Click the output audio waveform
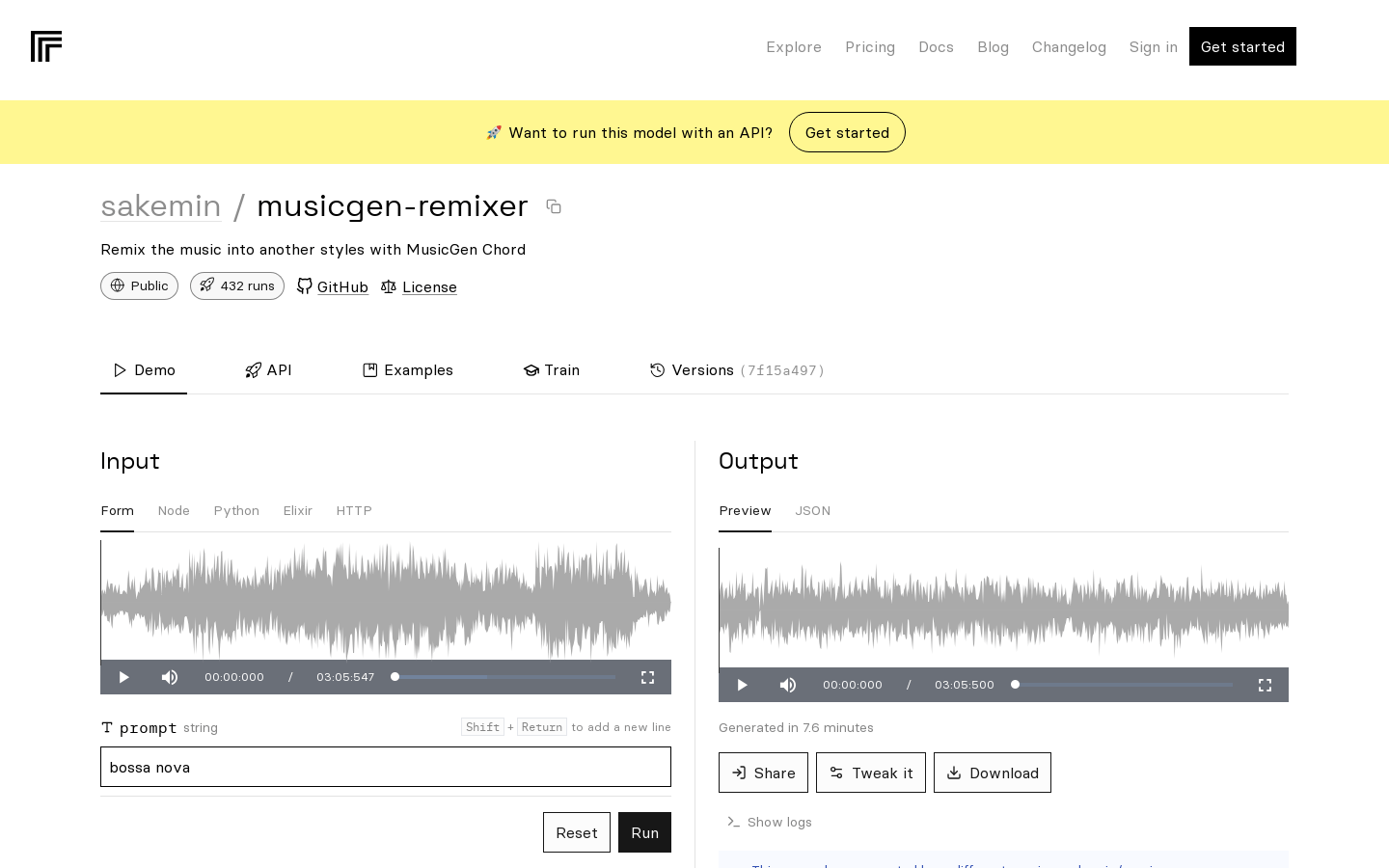This screenshot has width=1389, height=868. pos(1003,608)
